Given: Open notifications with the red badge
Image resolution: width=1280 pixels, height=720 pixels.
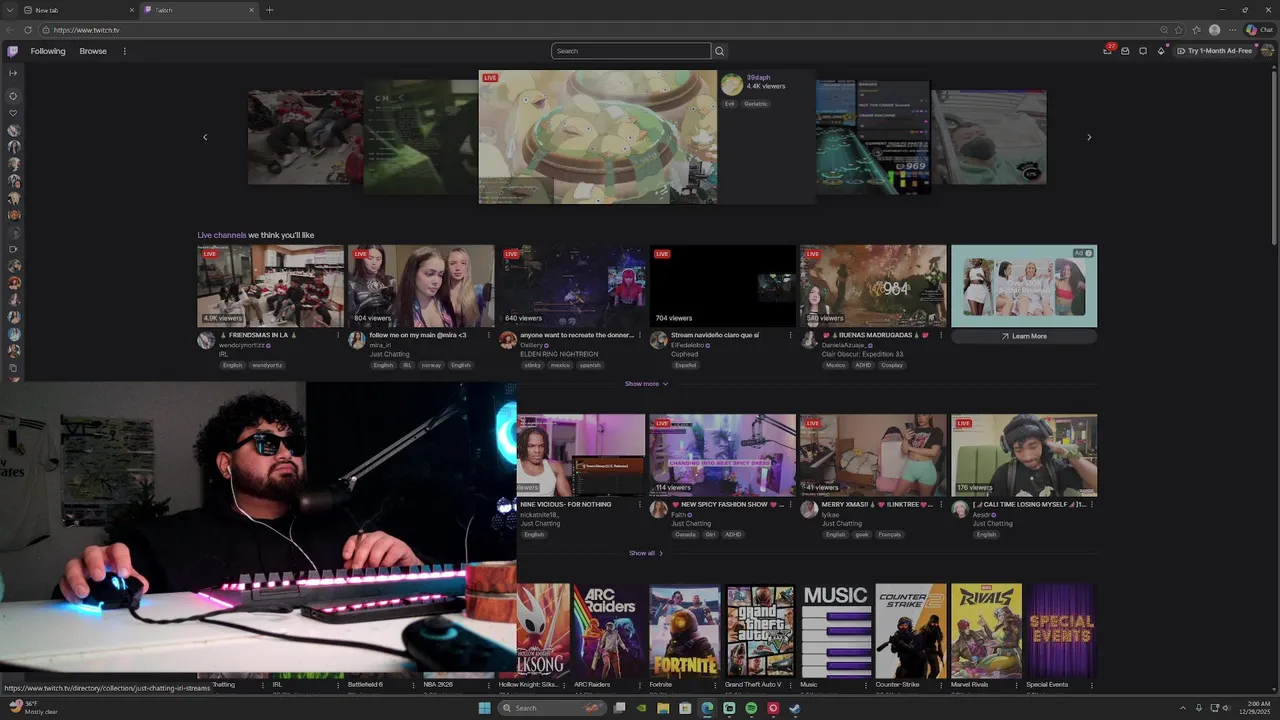Looking at the screenshot, I should pyautogui.click(x=1108, y=50).
